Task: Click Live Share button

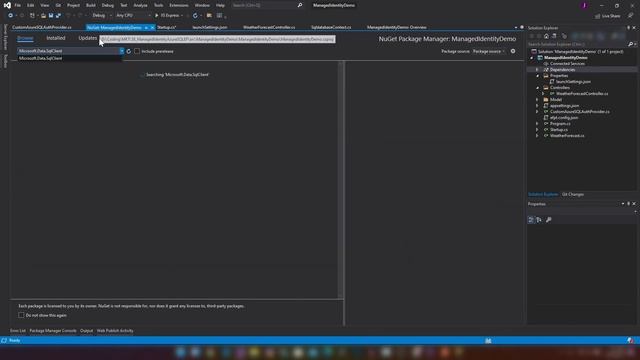Action: (x=607, y=16)
